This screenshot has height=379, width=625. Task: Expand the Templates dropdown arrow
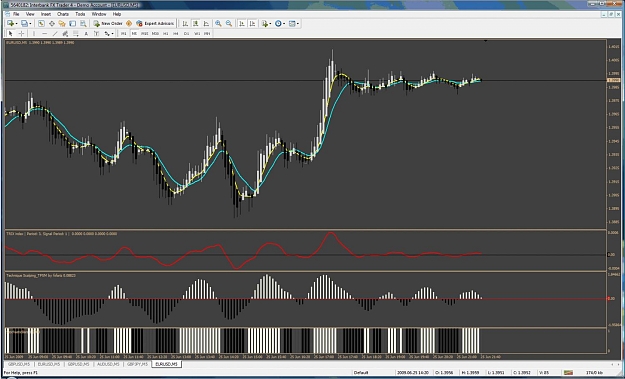(x=298, y=24)
